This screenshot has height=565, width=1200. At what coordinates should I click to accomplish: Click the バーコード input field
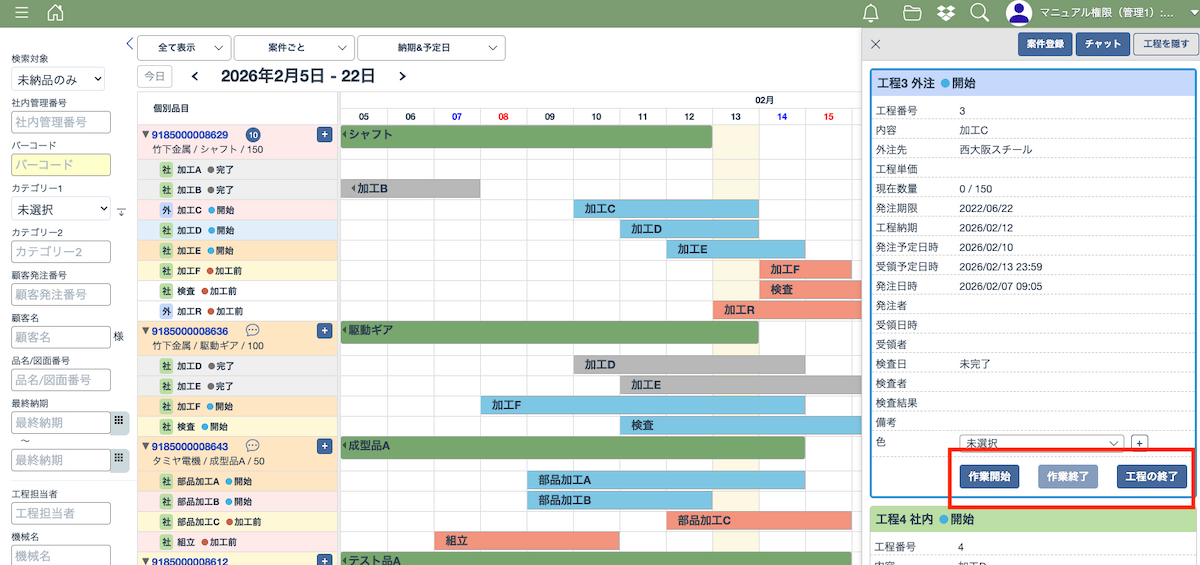(61, 165)
